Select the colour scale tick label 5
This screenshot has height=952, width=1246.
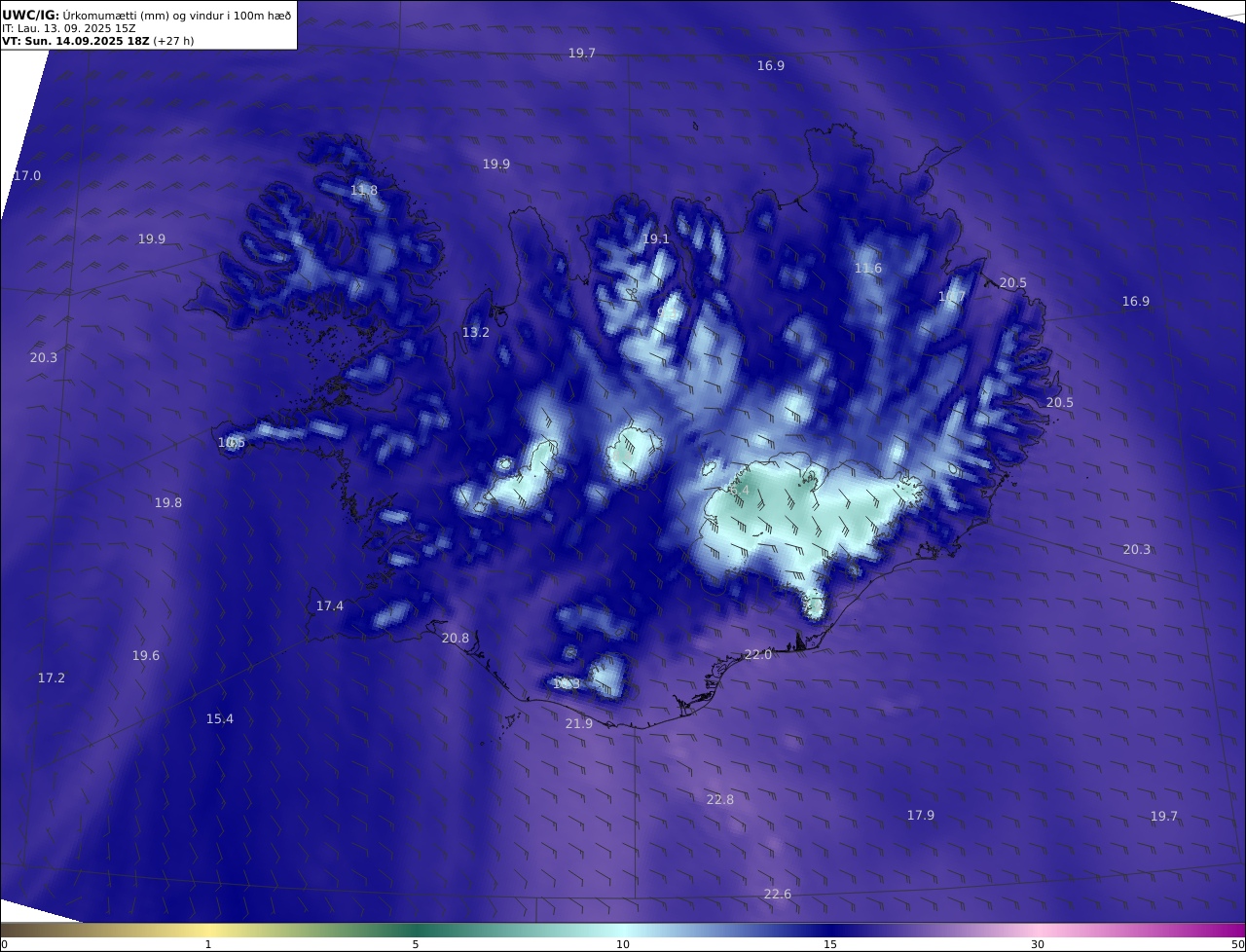click(416, 944)
